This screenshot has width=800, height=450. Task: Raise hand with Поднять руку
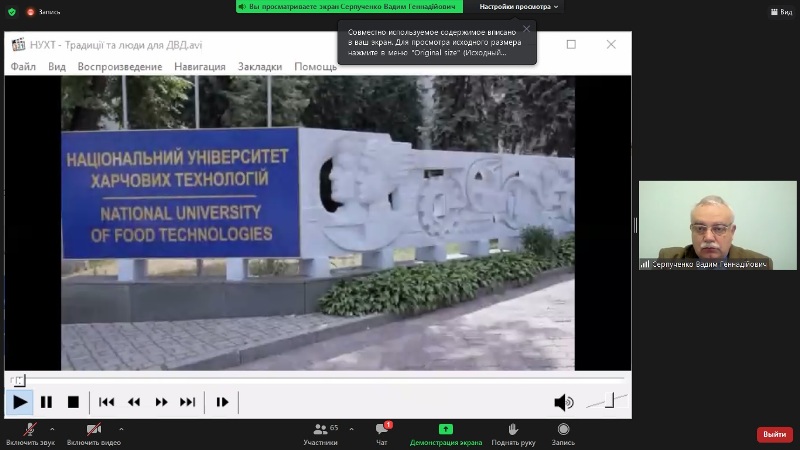(513, 435)
